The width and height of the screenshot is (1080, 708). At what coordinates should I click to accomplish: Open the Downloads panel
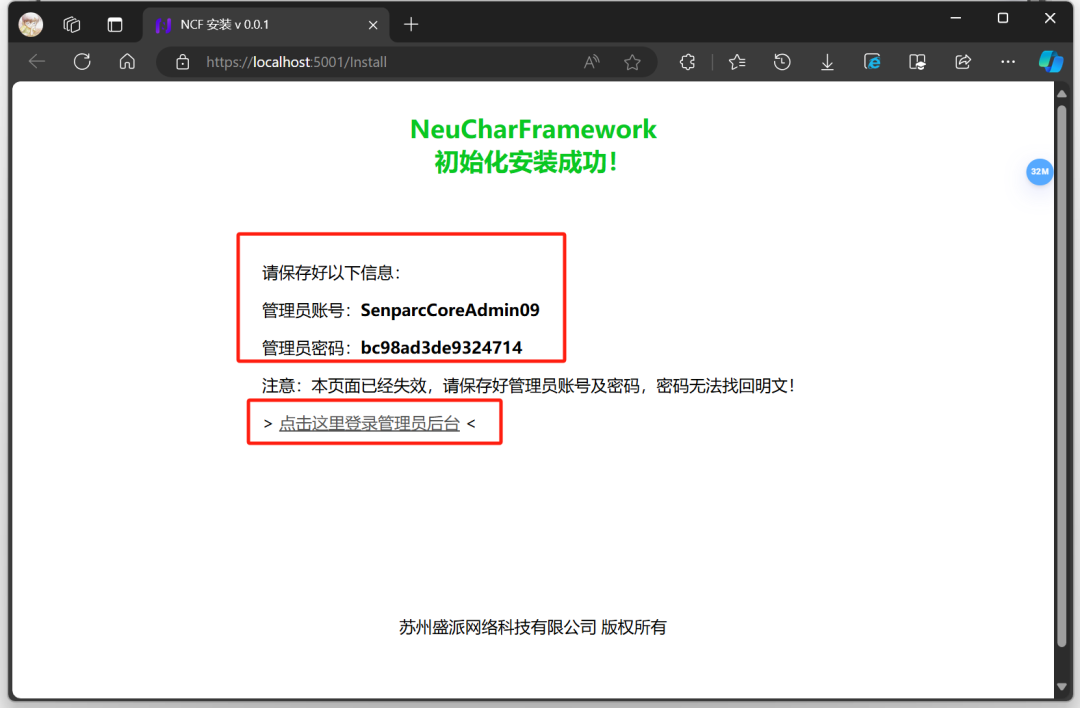tap(827, 62)
